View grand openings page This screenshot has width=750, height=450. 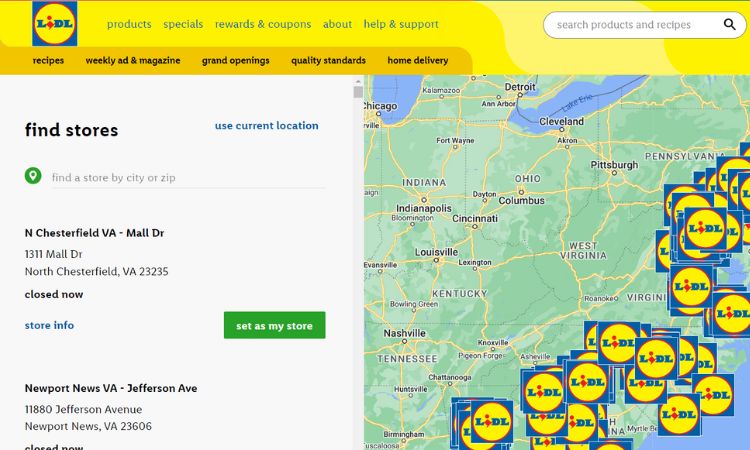pyautogui.click(x=236, y=60)
